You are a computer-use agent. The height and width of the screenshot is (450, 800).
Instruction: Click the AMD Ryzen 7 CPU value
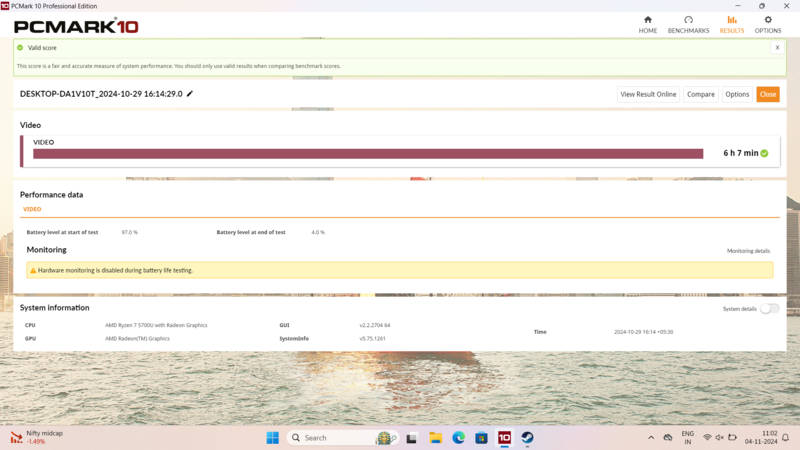click(156, 325)
